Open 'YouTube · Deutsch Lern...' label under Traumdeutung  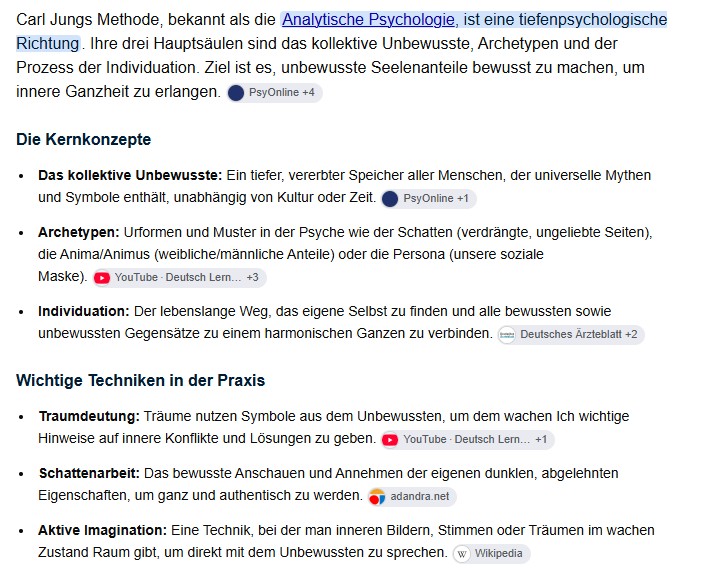[467, 439]
